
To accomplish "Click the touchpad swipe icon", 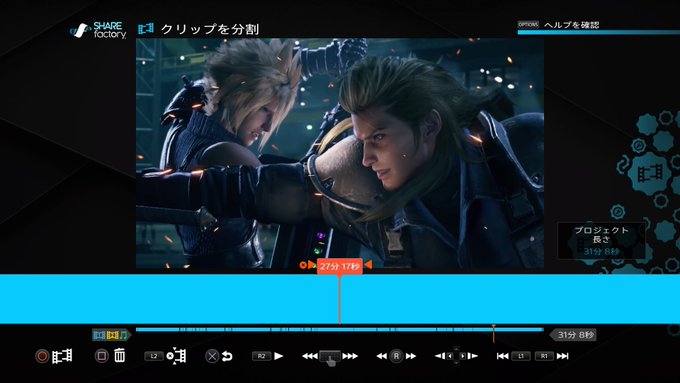I will pos(330,357).
